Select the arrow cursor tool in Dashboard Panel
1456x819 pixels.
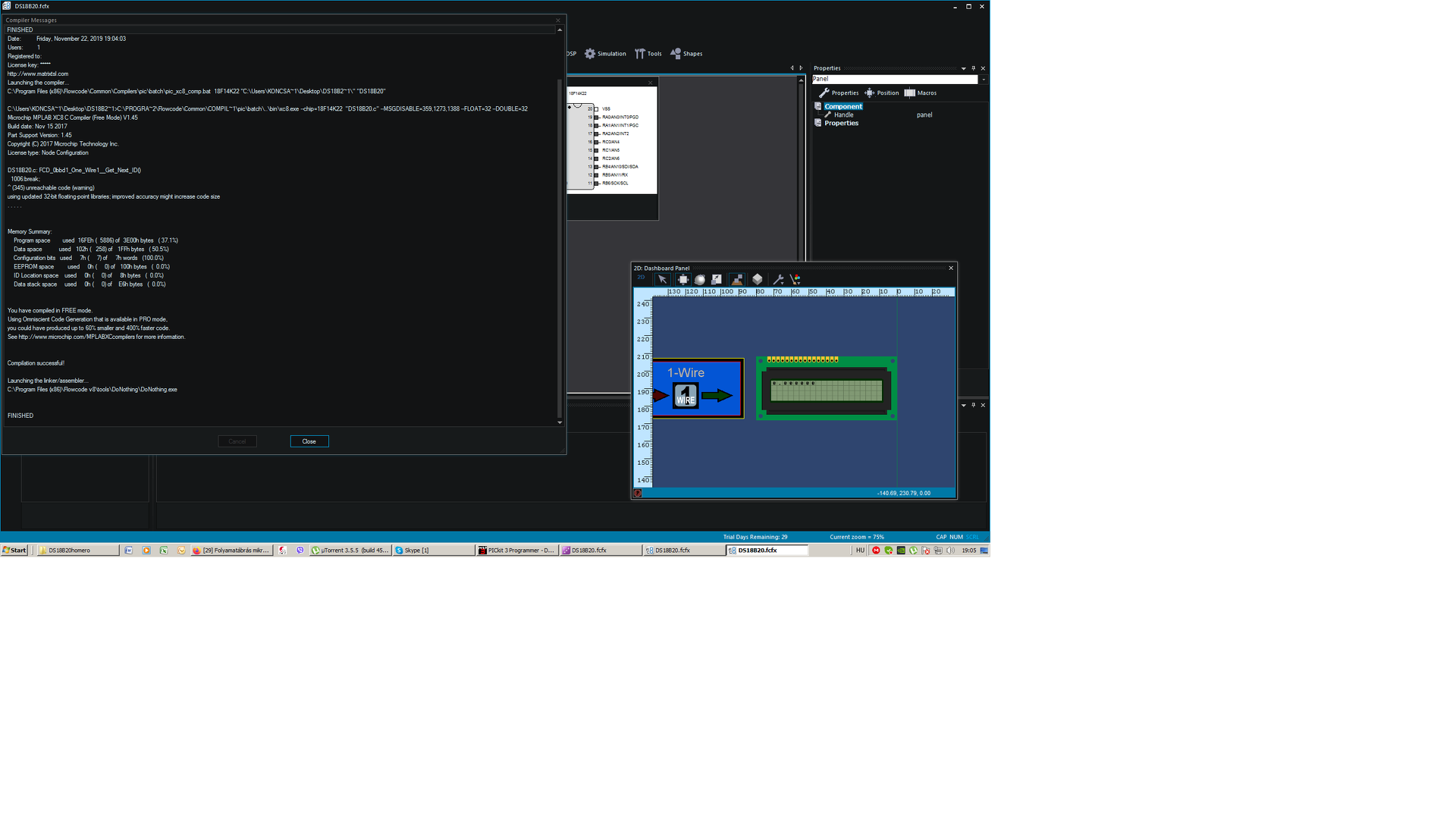pos(662,280)
